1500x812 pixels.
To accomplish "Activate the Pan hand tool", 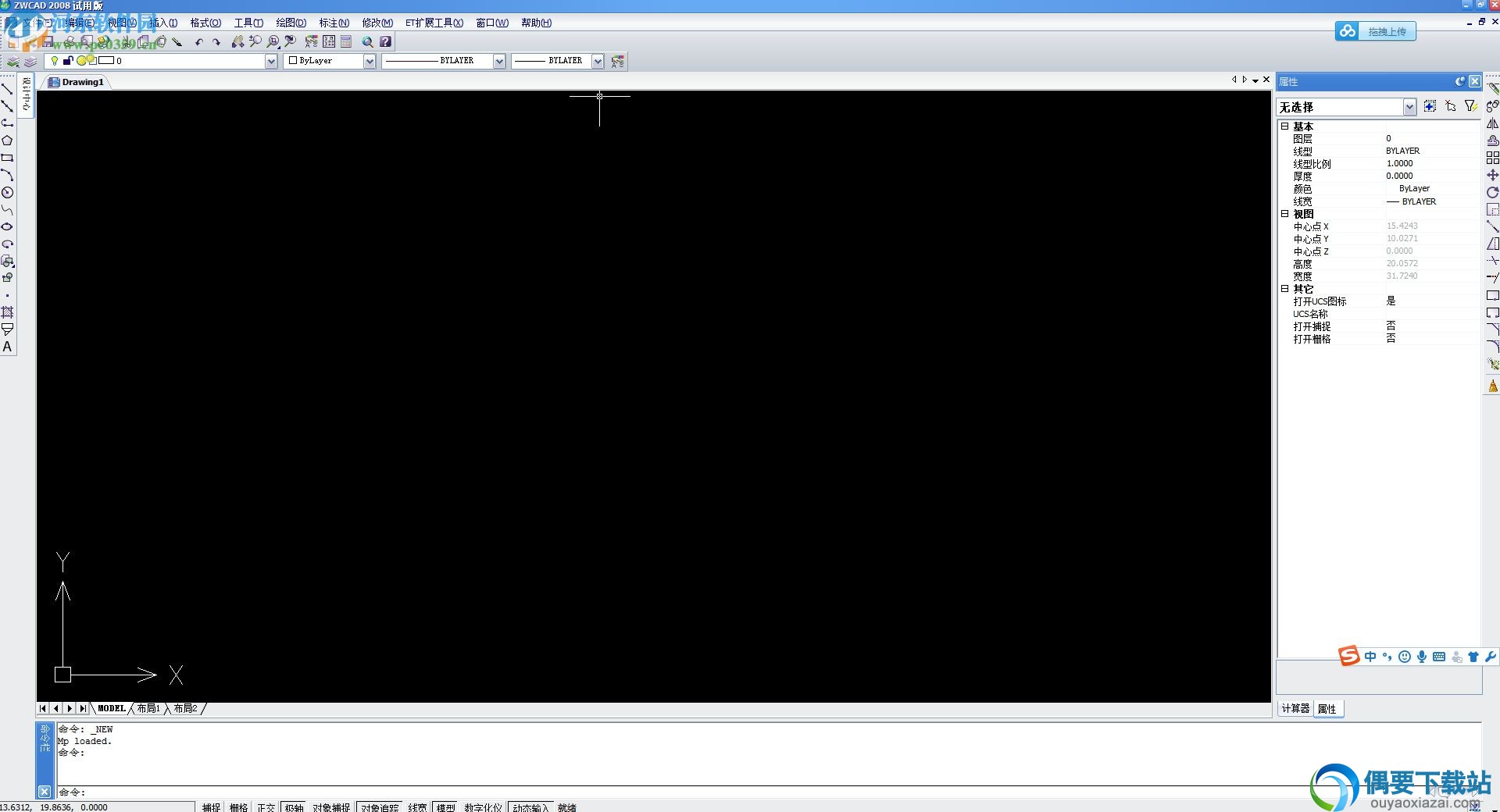I will click(x=237, y=42).
